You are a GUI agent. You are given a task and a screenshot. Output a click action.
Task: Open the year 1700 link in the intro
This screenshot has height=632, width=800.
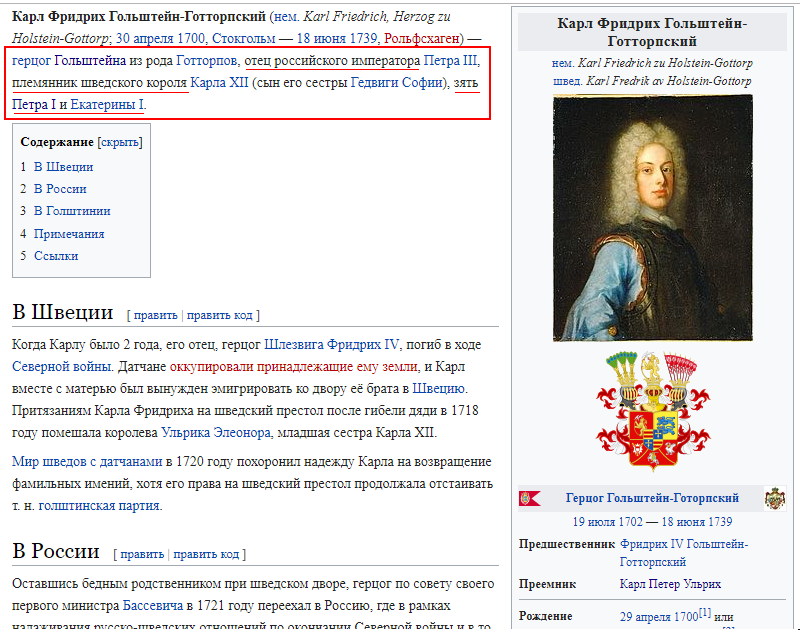[x=191, y=38]
